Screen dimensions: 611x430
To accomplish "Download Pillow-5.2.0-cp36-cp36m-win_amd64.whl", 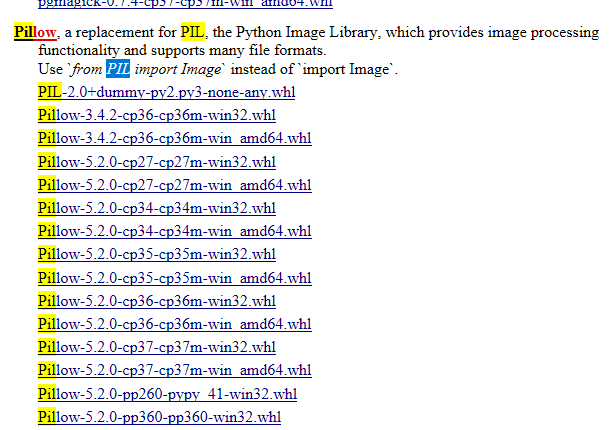I will 175,324.
